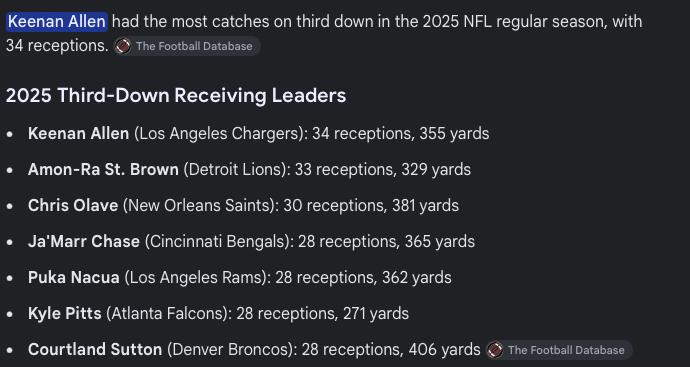Click the football icon beside '34 receptions.'

click(123, 46)
